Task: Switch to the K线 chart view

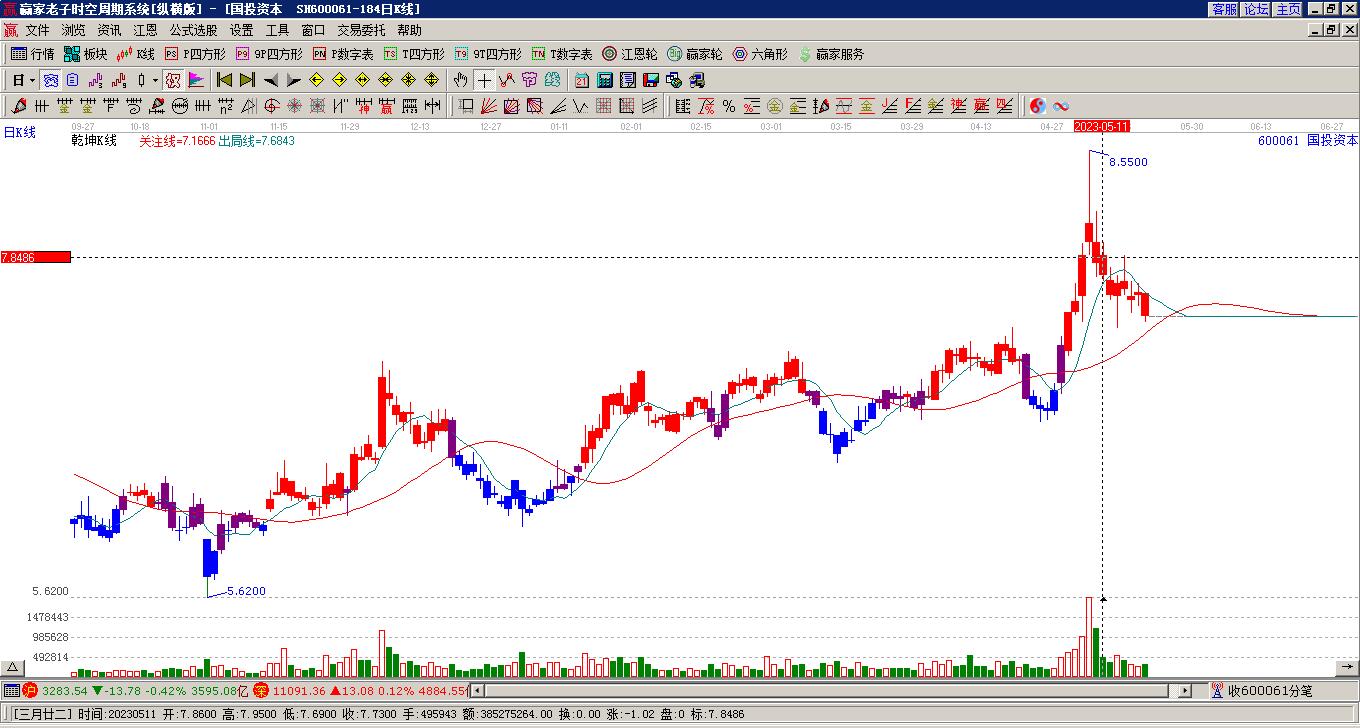Action: (136, 54)
